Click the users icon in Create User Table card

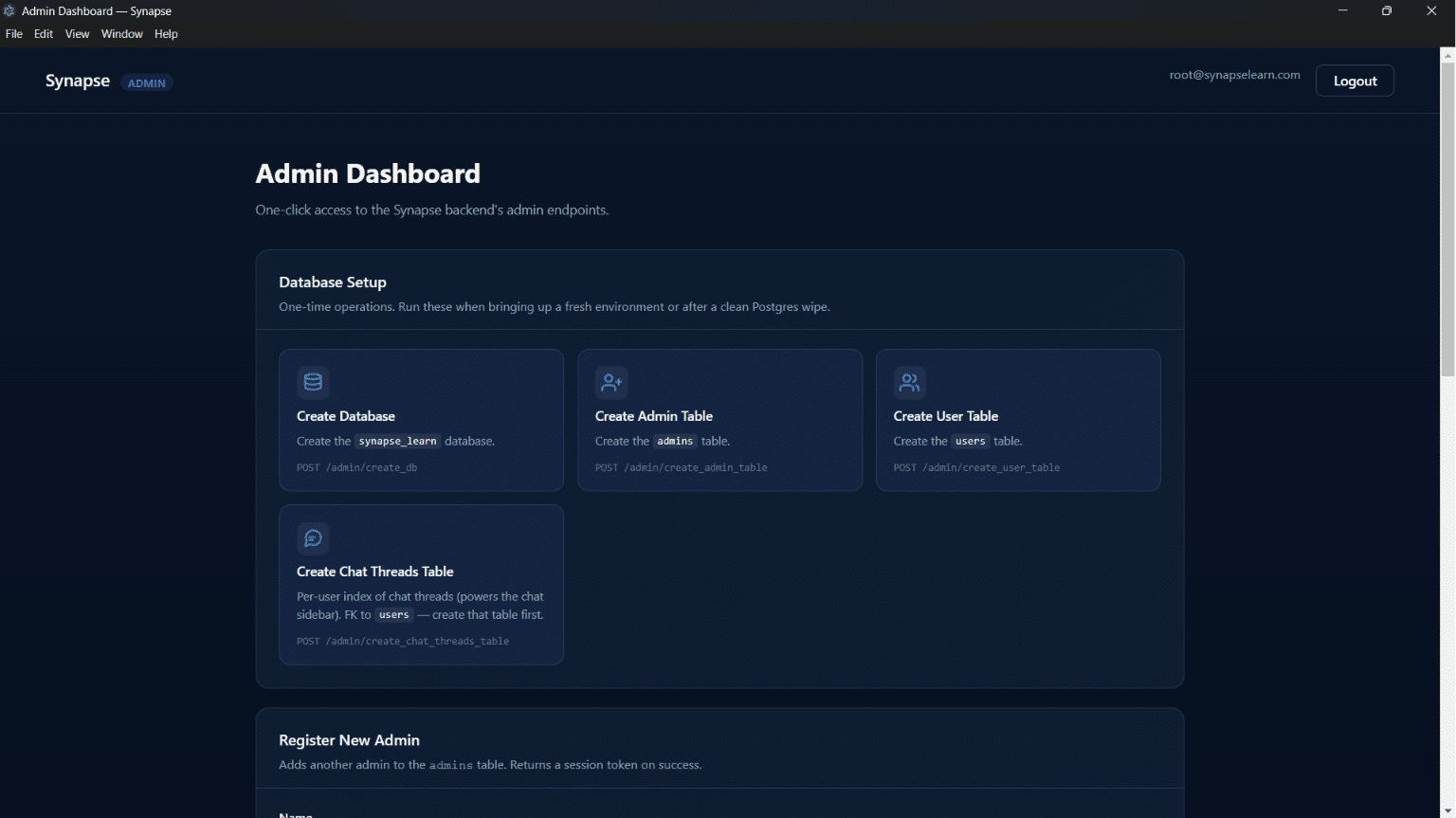pyautogui.click(x=909, y=382)
